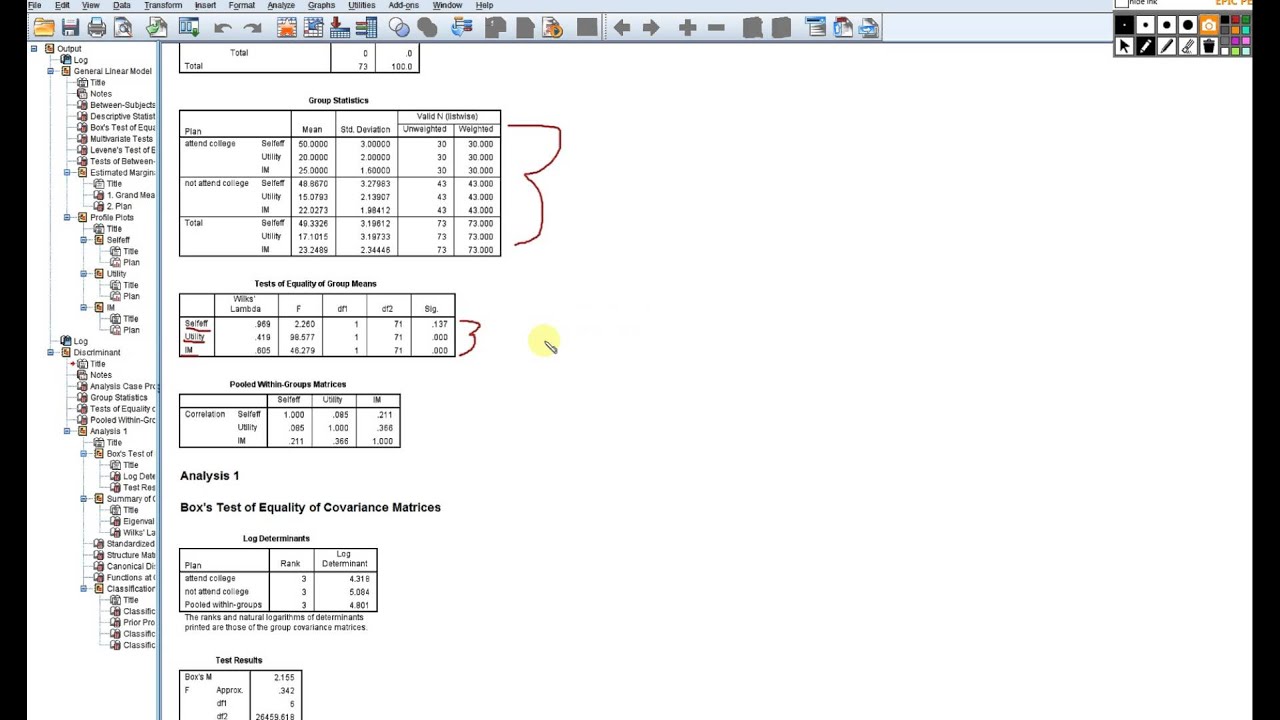Click the Tests of Equality of Group Means title
The height and width of the screenshot is (720, 1280).
315,284
